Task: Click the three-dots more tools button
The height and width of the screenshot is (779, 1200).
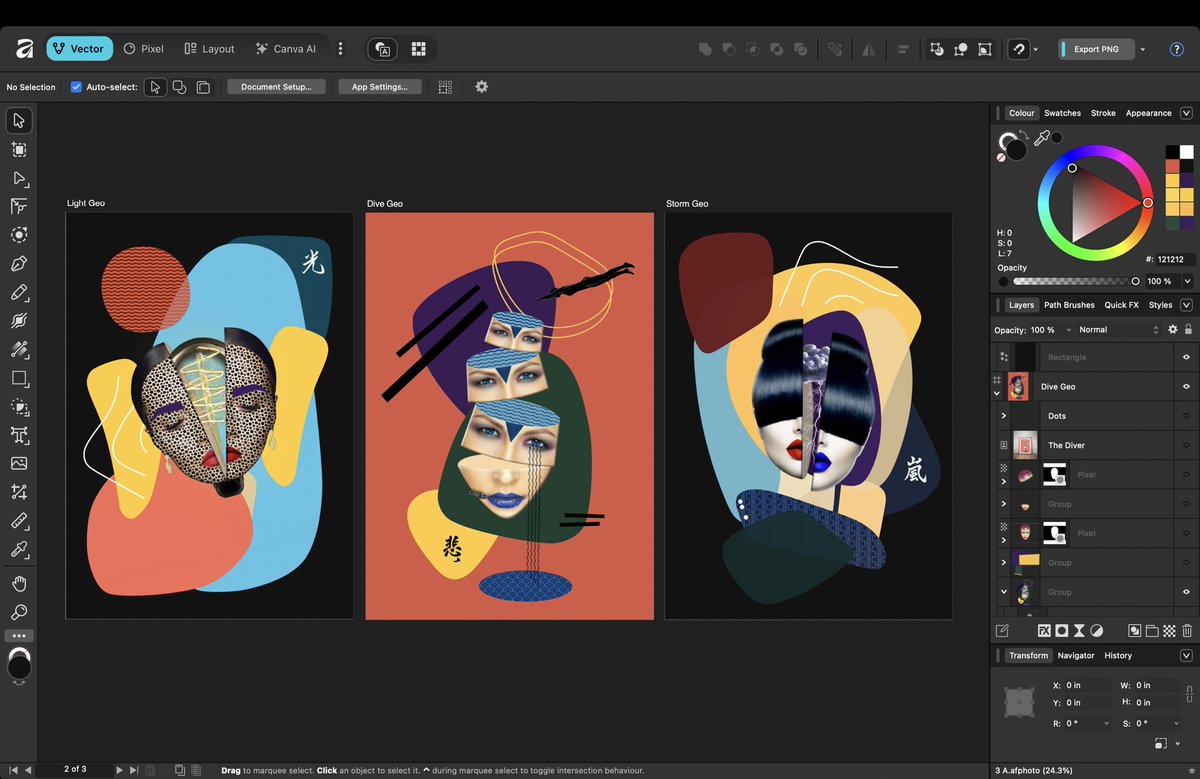Action: pos(19,636)
